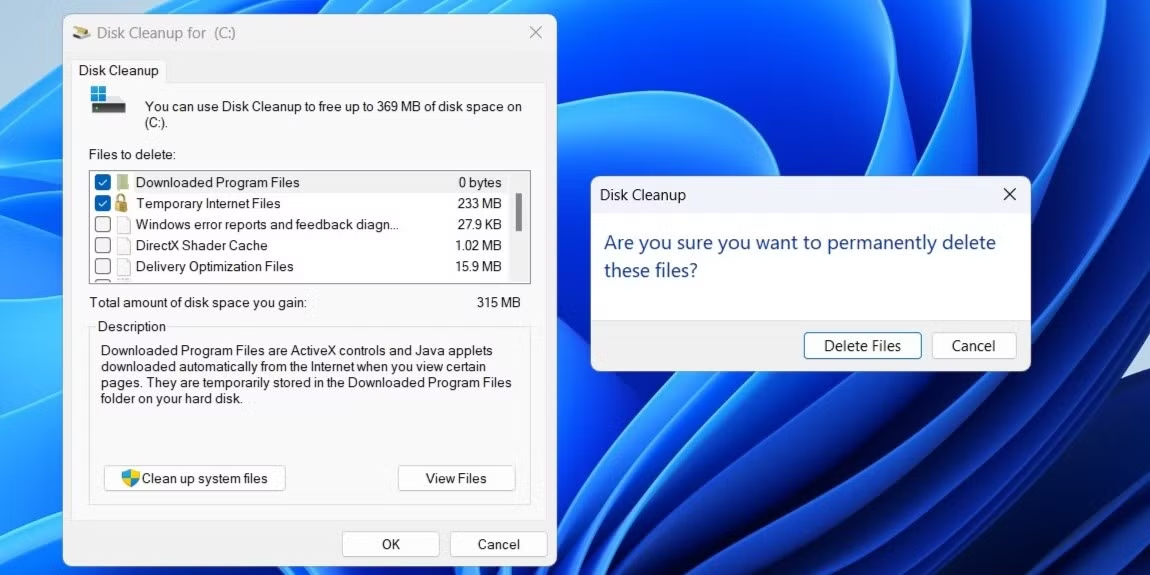This screenshot has height=575, width=1150.
Task: Select the Disk Cleanup tab
Action: point(119,71)
